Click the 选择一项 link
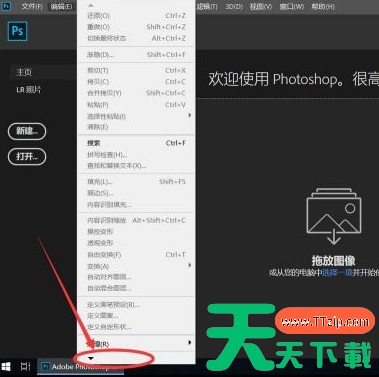Screen dimensions: 379x377 point(337,272)
